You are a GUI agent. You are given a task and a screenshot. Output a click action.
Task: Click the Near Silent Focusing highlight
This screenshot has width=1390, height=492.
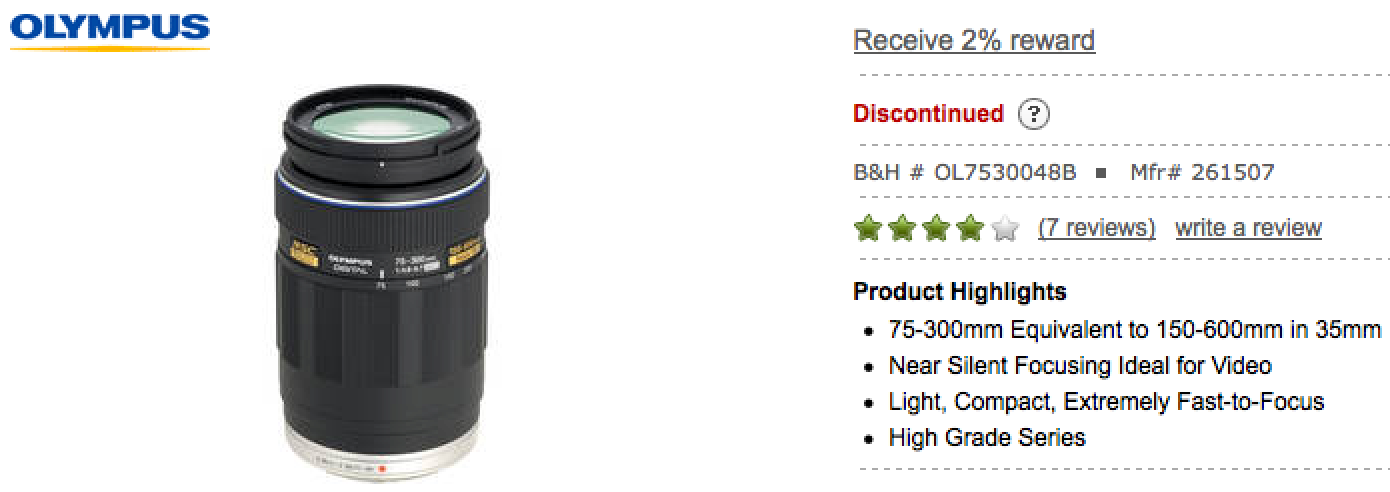tap(1080, 366)
